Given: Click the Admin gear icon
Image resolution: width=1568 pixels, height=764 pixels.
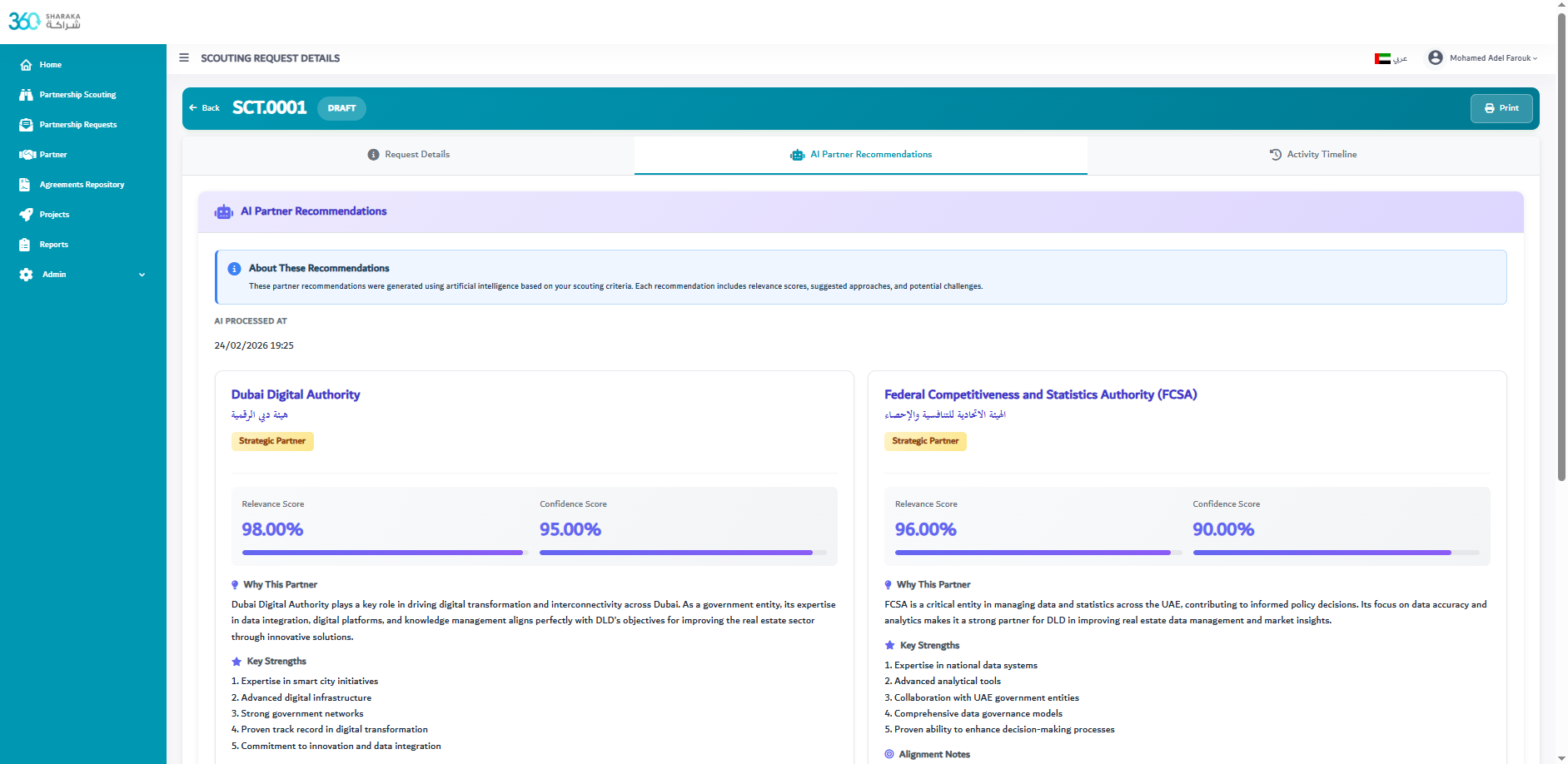Looking at the screenshot, I should point(26,275).
